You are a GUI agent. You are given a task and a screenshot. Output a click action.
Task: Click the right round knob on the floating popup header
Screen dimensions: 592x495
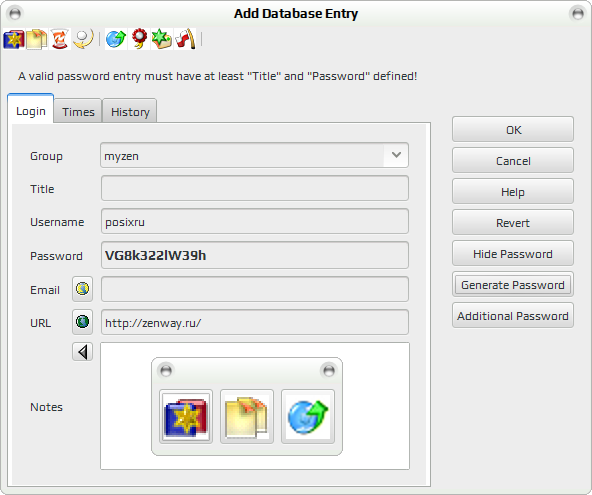pos(328,370)
